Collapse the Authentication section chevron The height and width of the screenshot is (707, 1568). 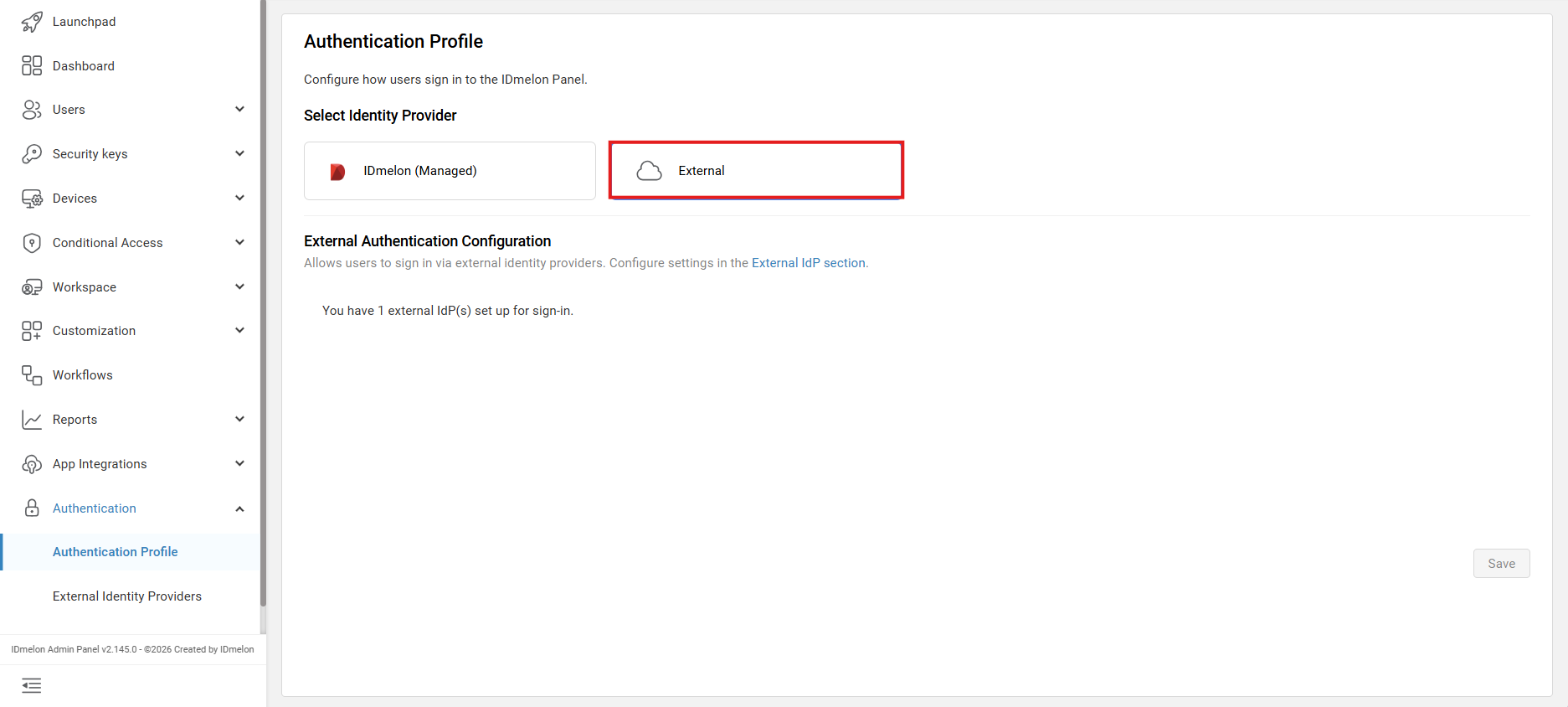click(239, 508)
